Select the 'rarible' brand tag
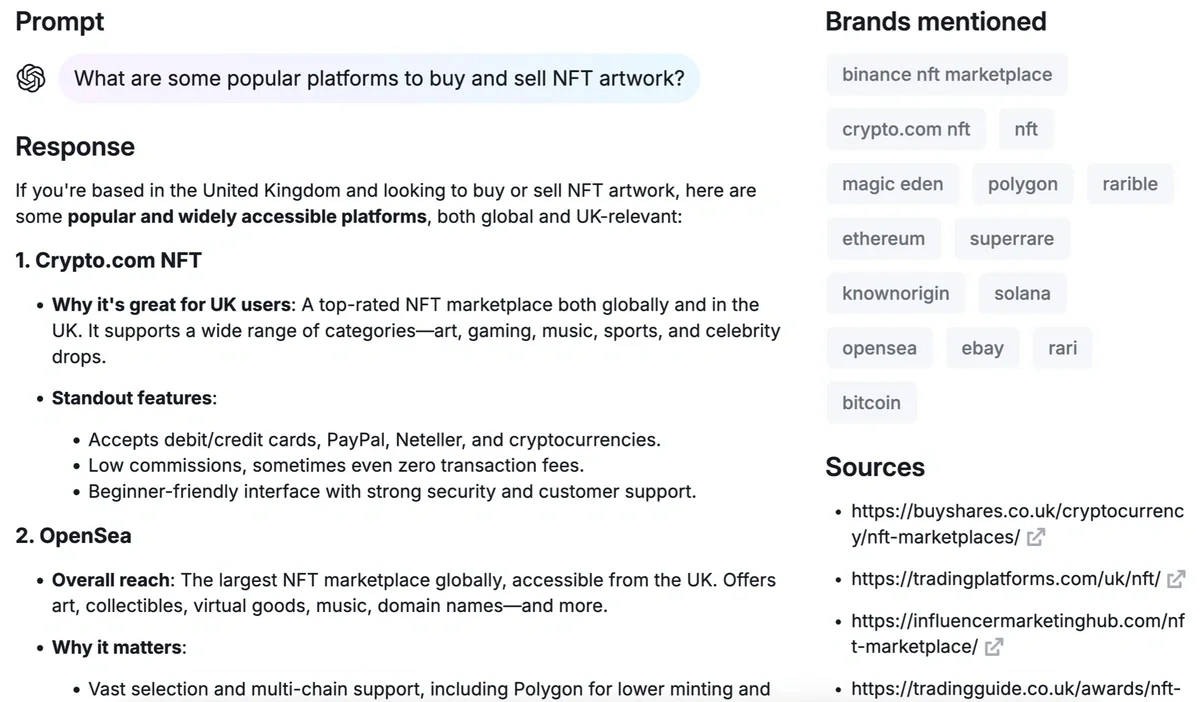Screen dimensions: 1200x702 coord(1129,184)
